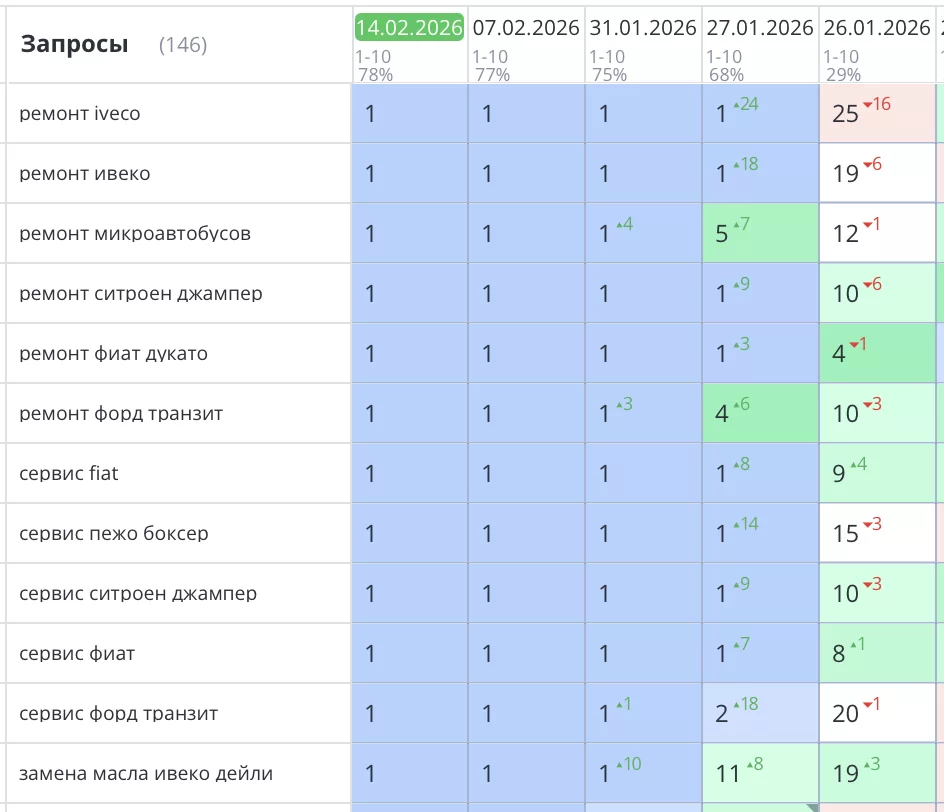Select position 5 cell for 'ремонт микроавтобусов'
This screenshot has width=944, height=812.
[x=760, y=234]
